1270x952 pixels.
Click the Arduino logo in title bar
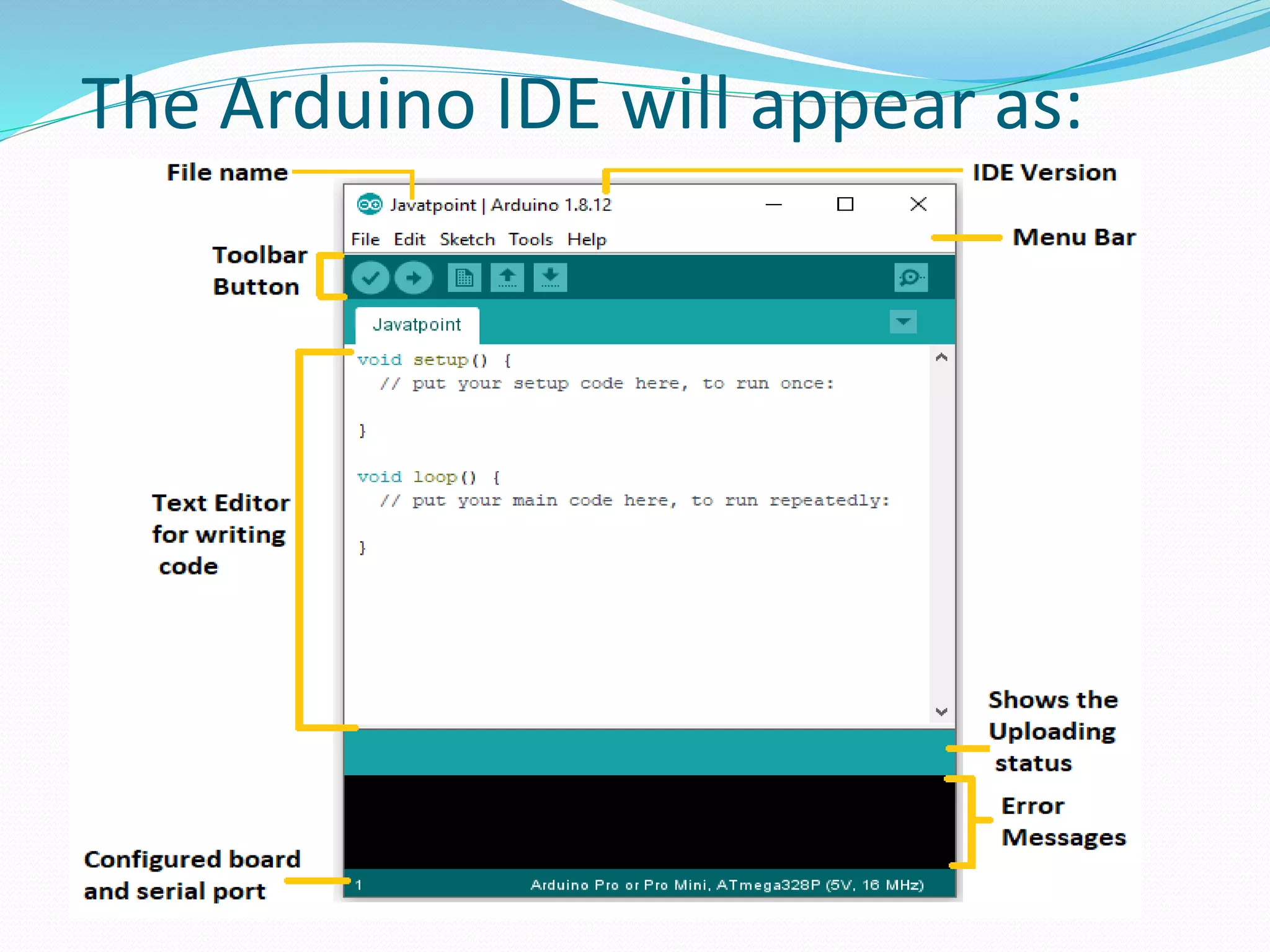(x=370, y=205)
